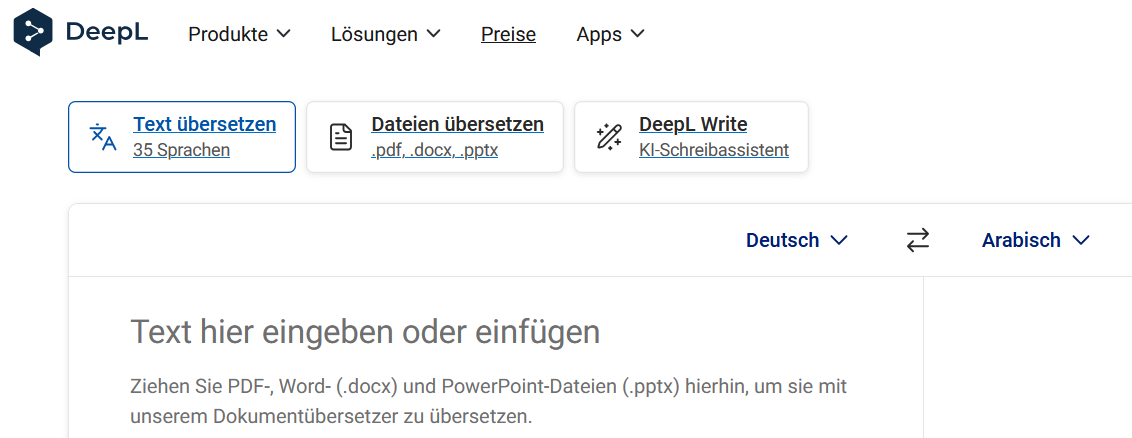
Task: Select the Text übersetzen tab
Action: (182, 137)
